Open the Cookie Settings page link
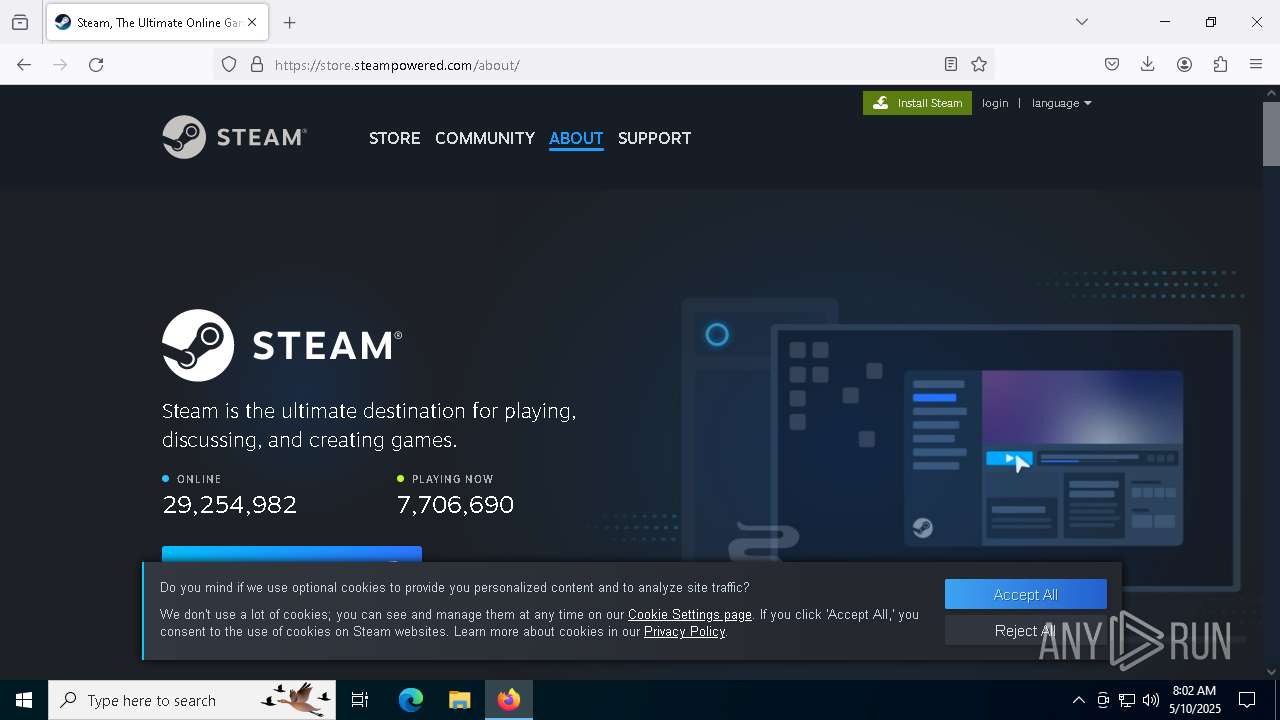Viewport: 1280px width, 720px height. 690,614
